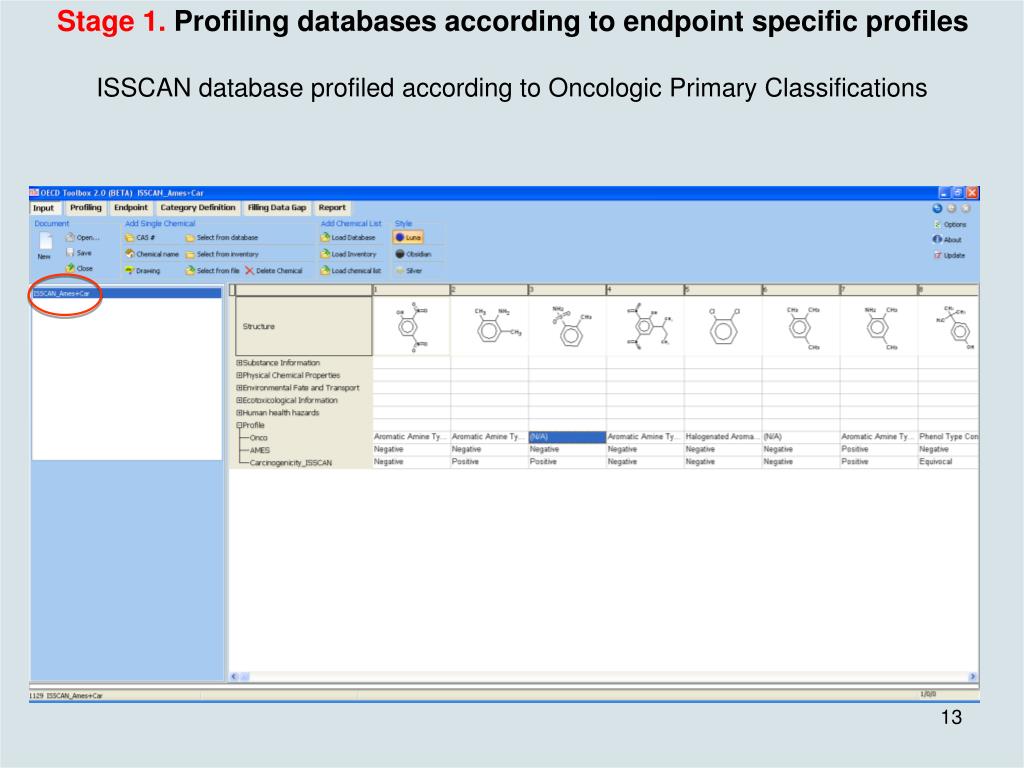Expand Ecotoxicological Information row
The height and width of the screenshot is (768, 1024).
[239, 400]
